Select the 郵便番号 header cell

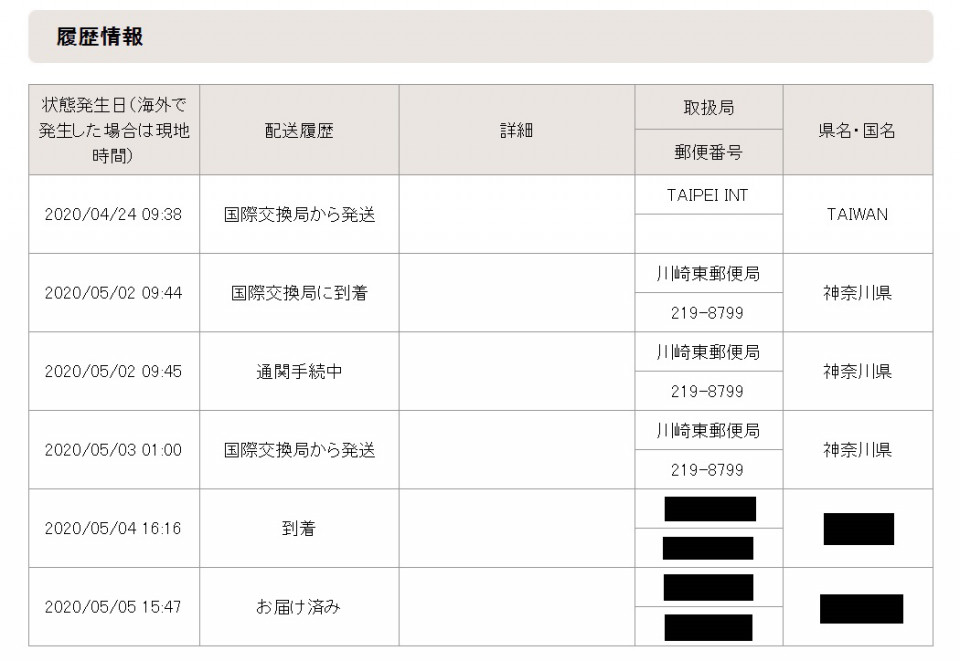(709, 152)
